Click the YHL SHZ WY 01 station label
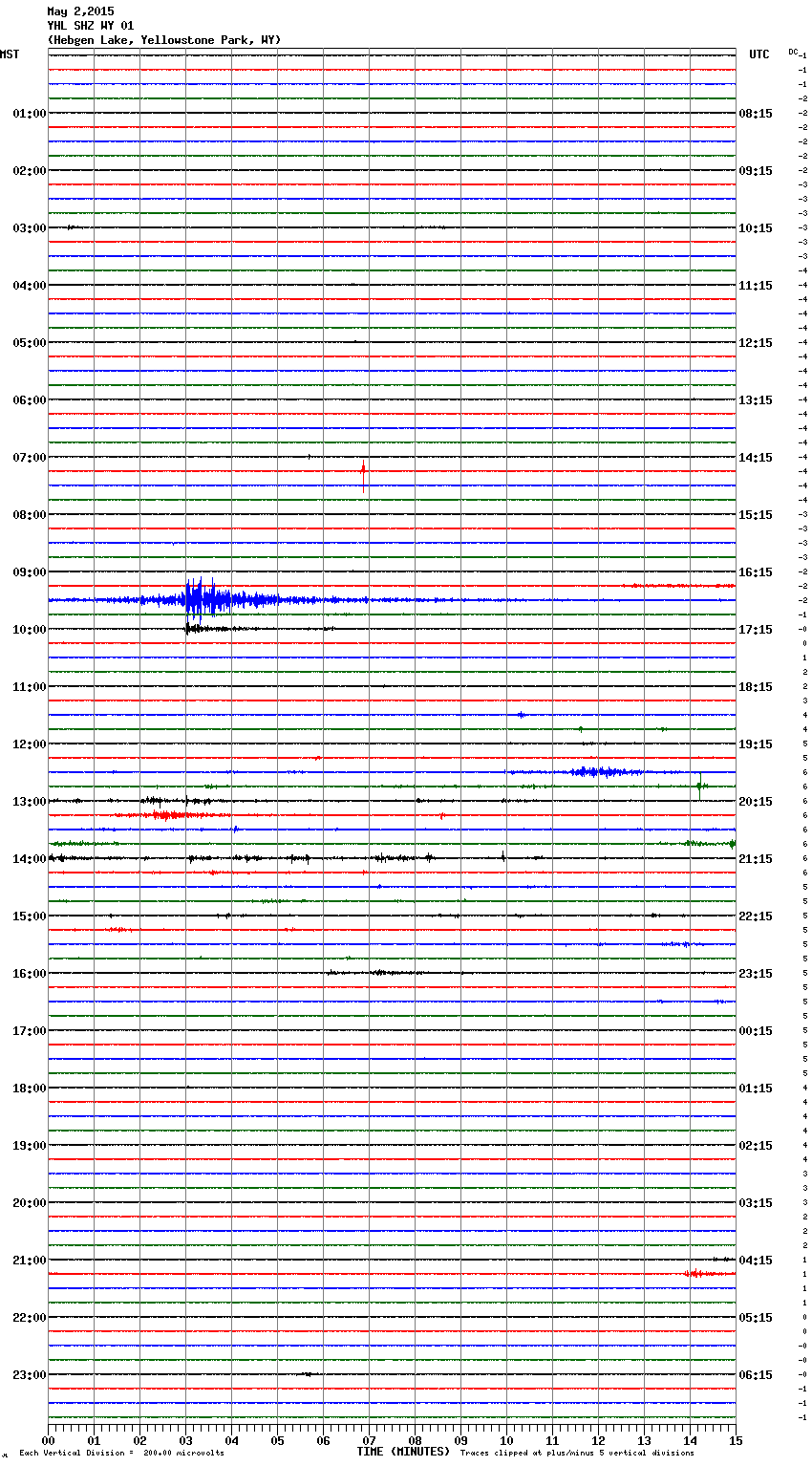The height and width of the screenshot is (1466, 812). tap(91, 26)
